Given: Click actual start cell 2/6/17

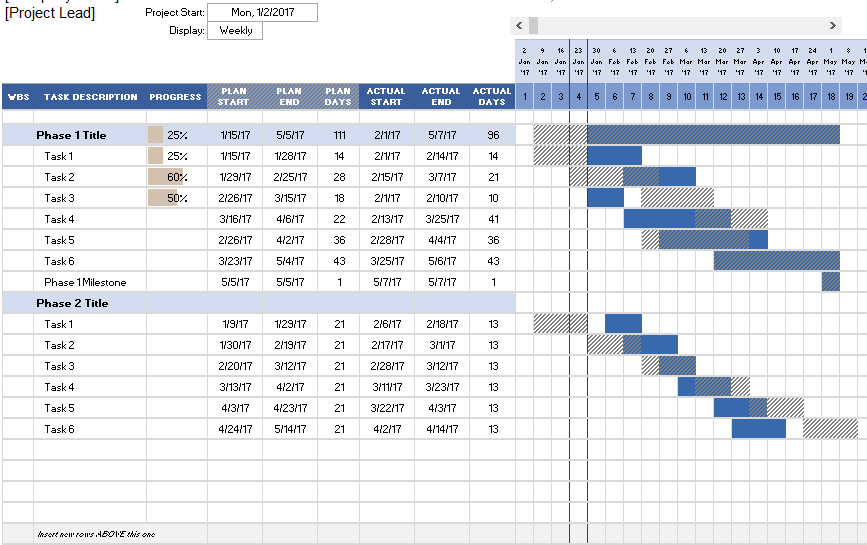Looking at the screenshot, I should tap(387, 324).
